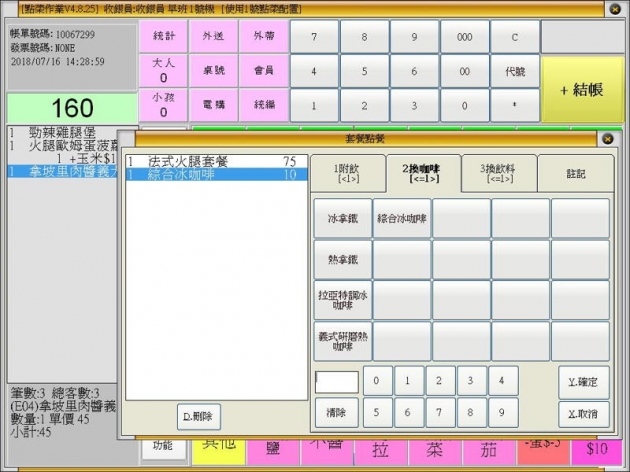Select the 勁辣雞腿堡 order line

point(60,131)
